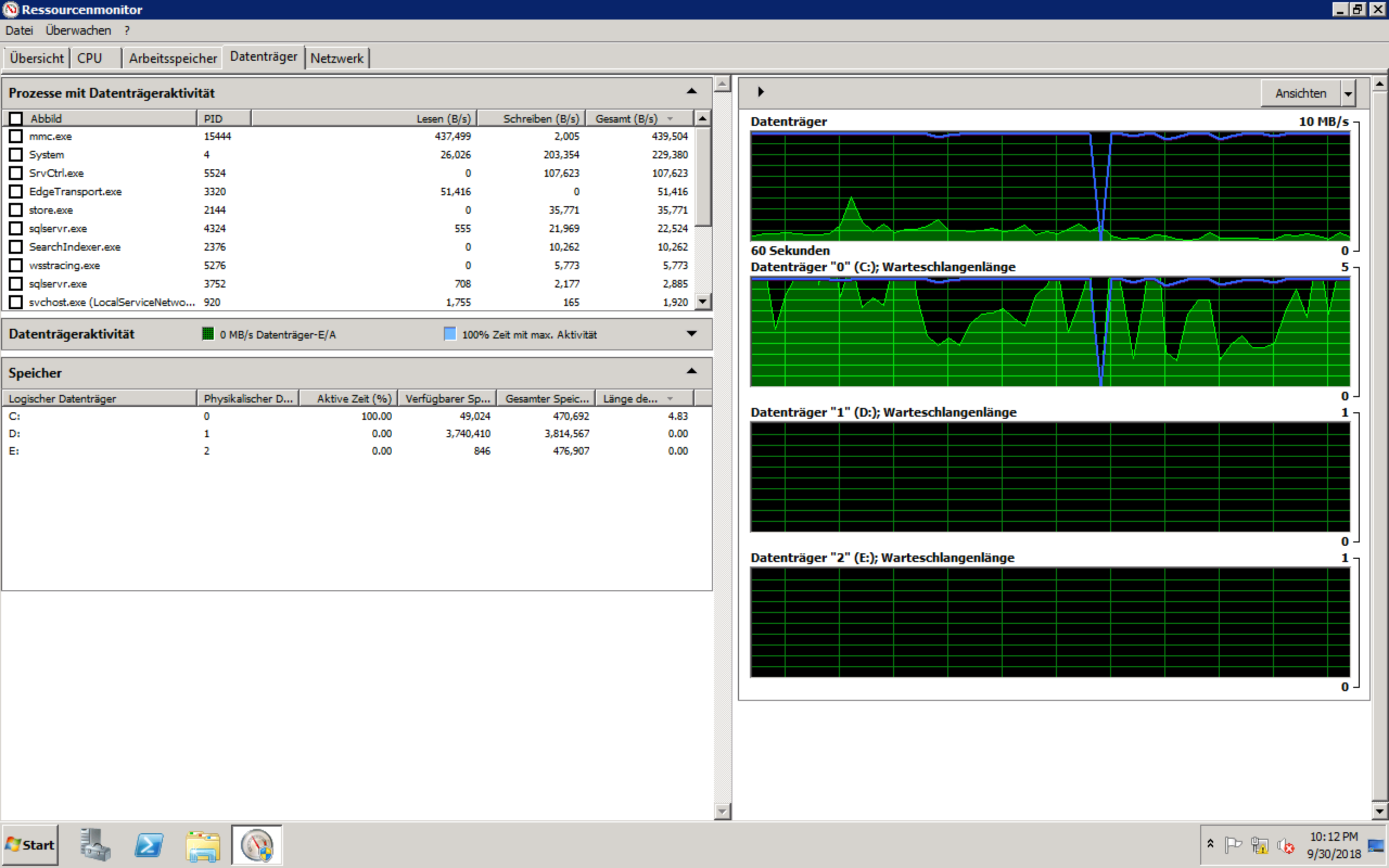Open the Ansichten dropdown arrow
Viewport: 1389px width, 868px height.
[x=1348, y=93]
